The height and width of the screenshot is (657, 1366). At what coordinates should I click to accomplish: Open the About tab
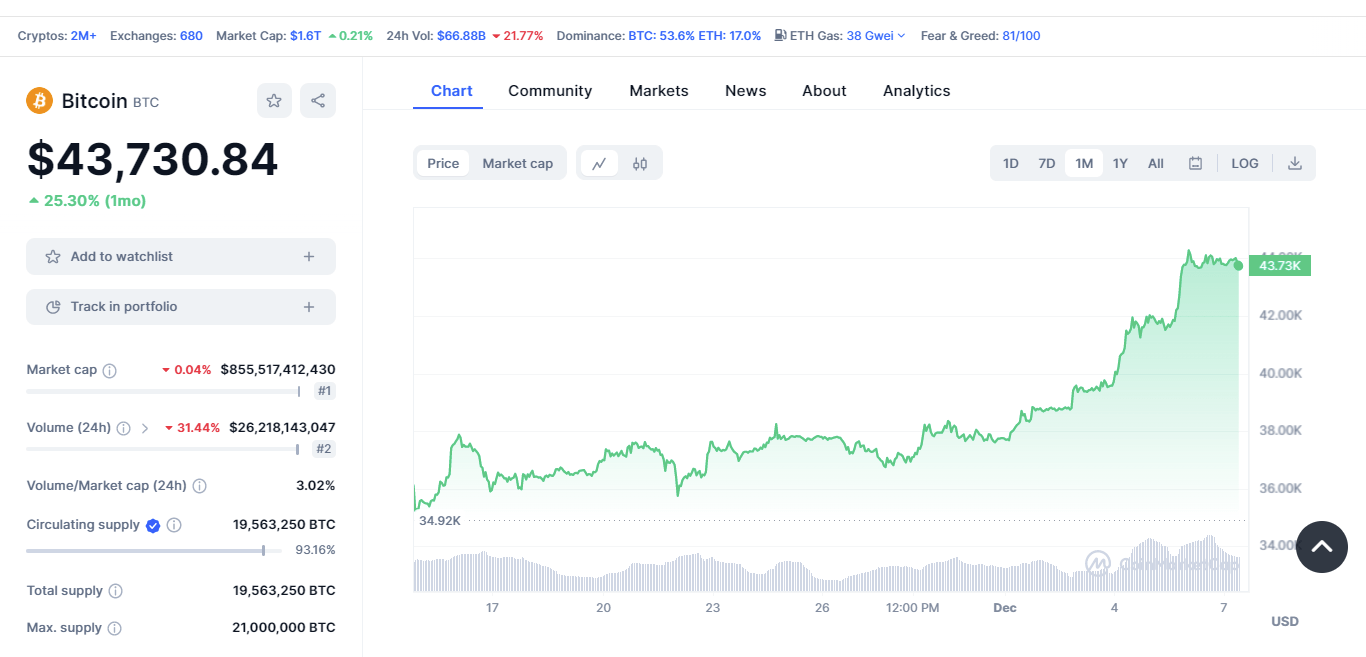click(824, 91)
